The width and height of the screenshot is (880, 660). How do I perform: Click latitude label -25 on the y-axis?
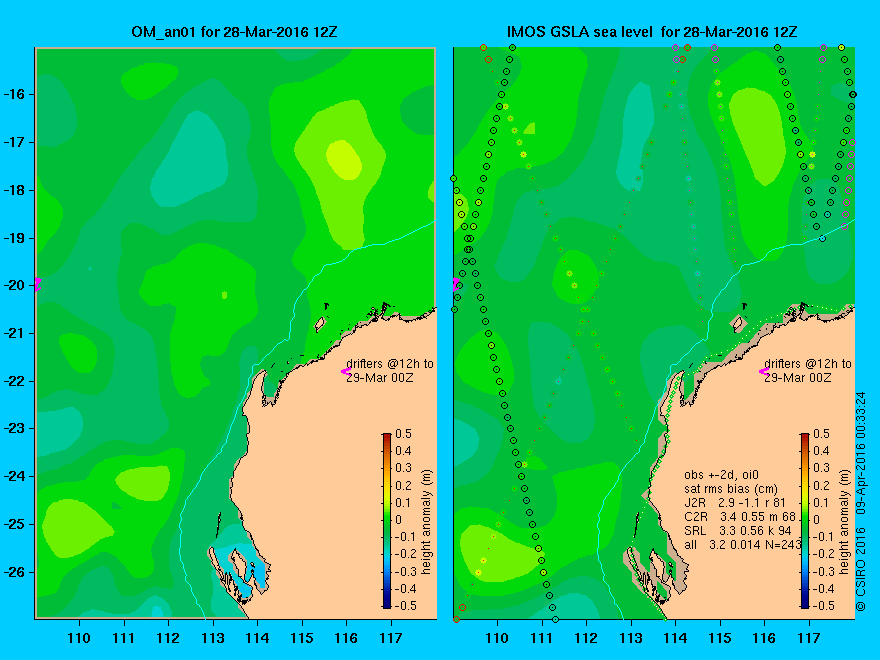(15, 524)
